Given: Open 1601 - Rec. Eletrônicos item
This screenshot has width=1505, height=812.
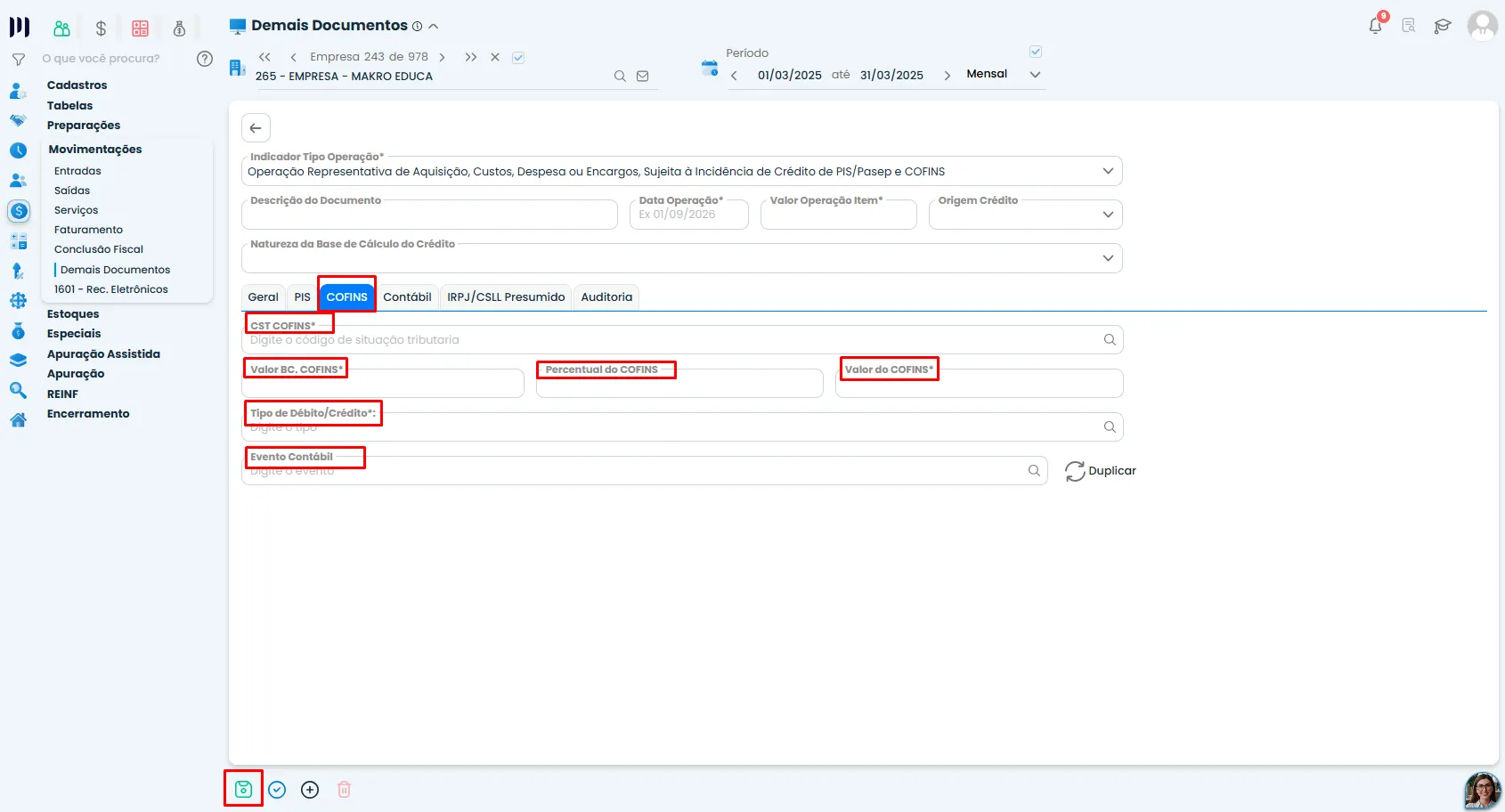Looking at the screenshot, I should tap(111, 289).
